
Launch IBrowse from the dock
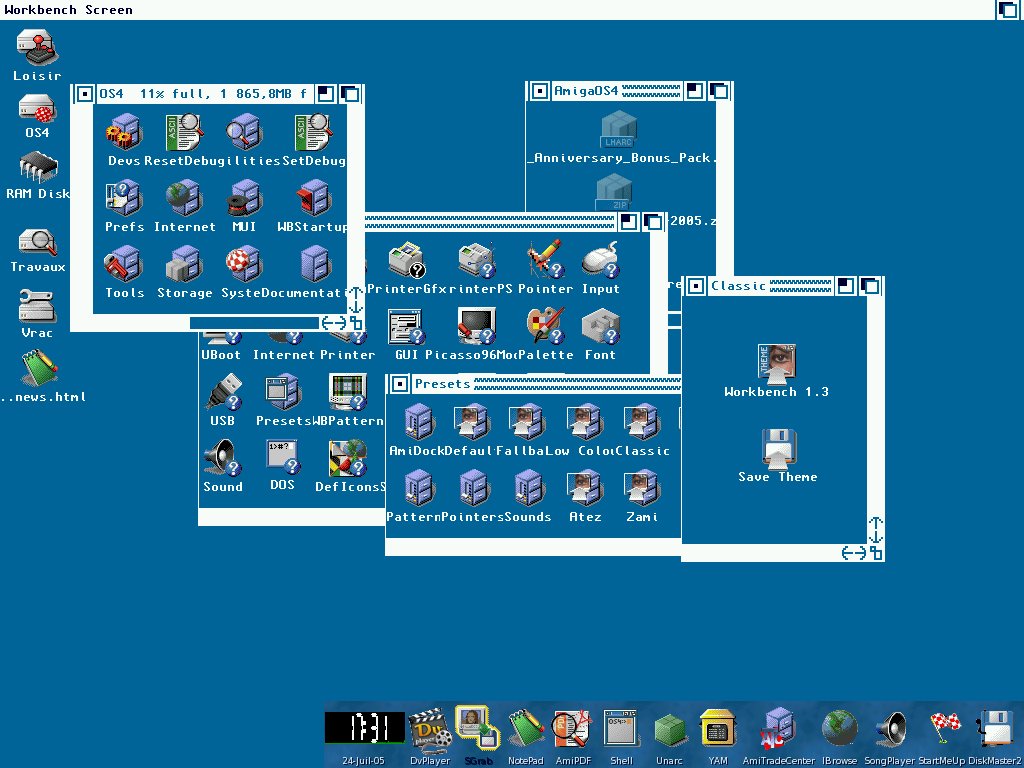839,728
